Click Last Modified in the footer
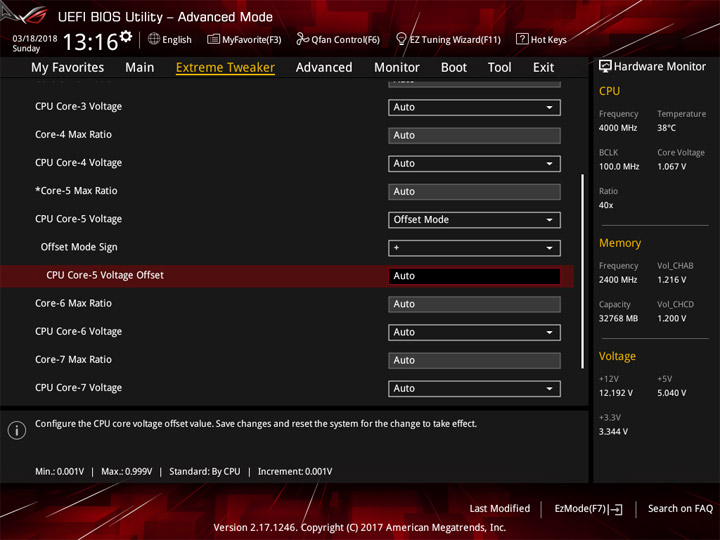 [x=500, y=509]
